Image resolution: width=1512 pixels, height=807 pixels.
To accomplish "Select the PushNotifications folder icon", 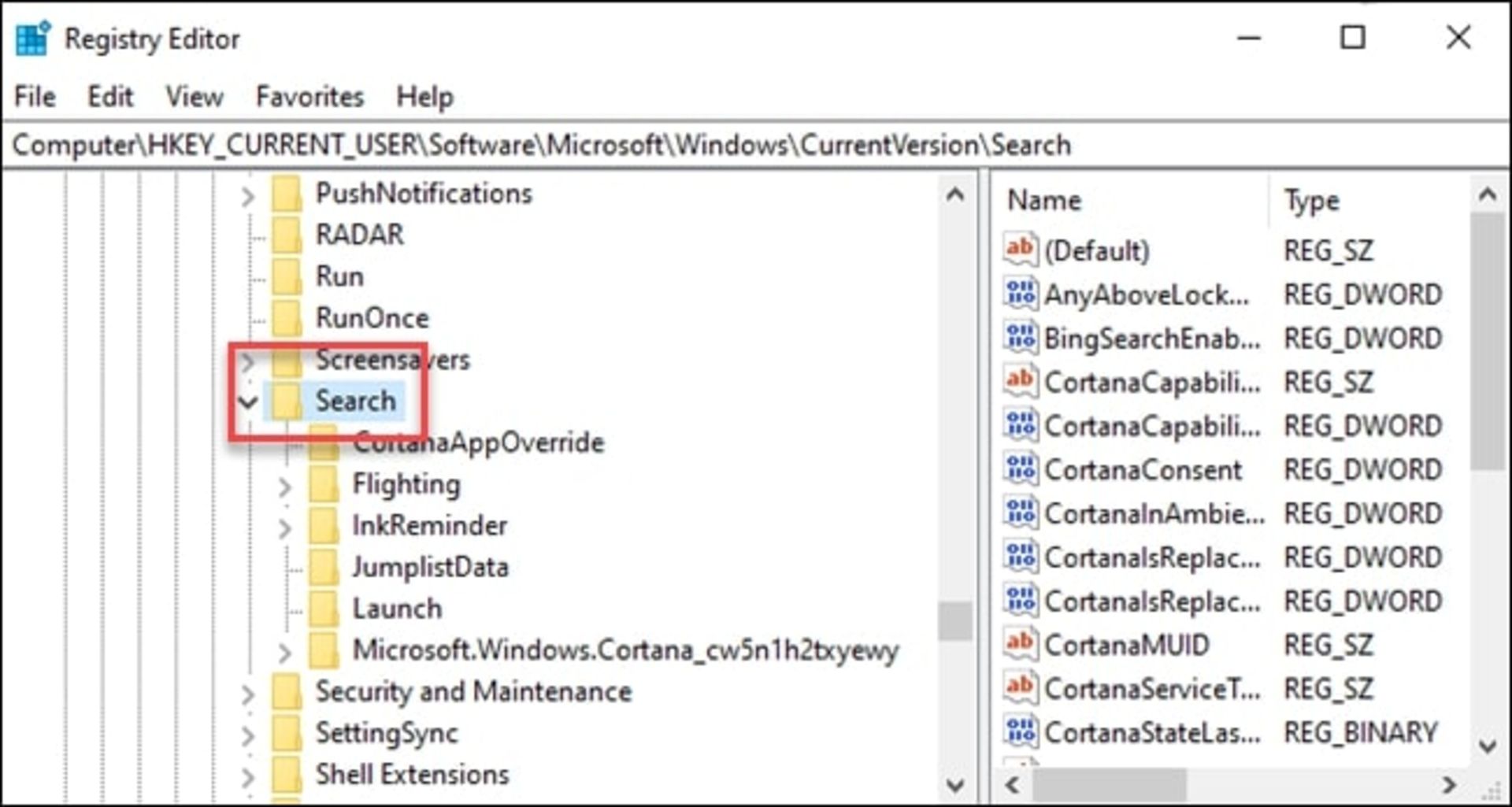I will [287, 194].
